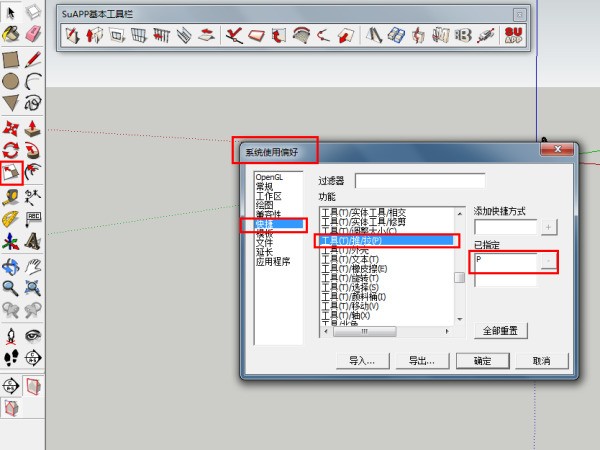Activate the Paint Bucket tool
The width and height of the screenshot is (600, 450).
(11, 35)
